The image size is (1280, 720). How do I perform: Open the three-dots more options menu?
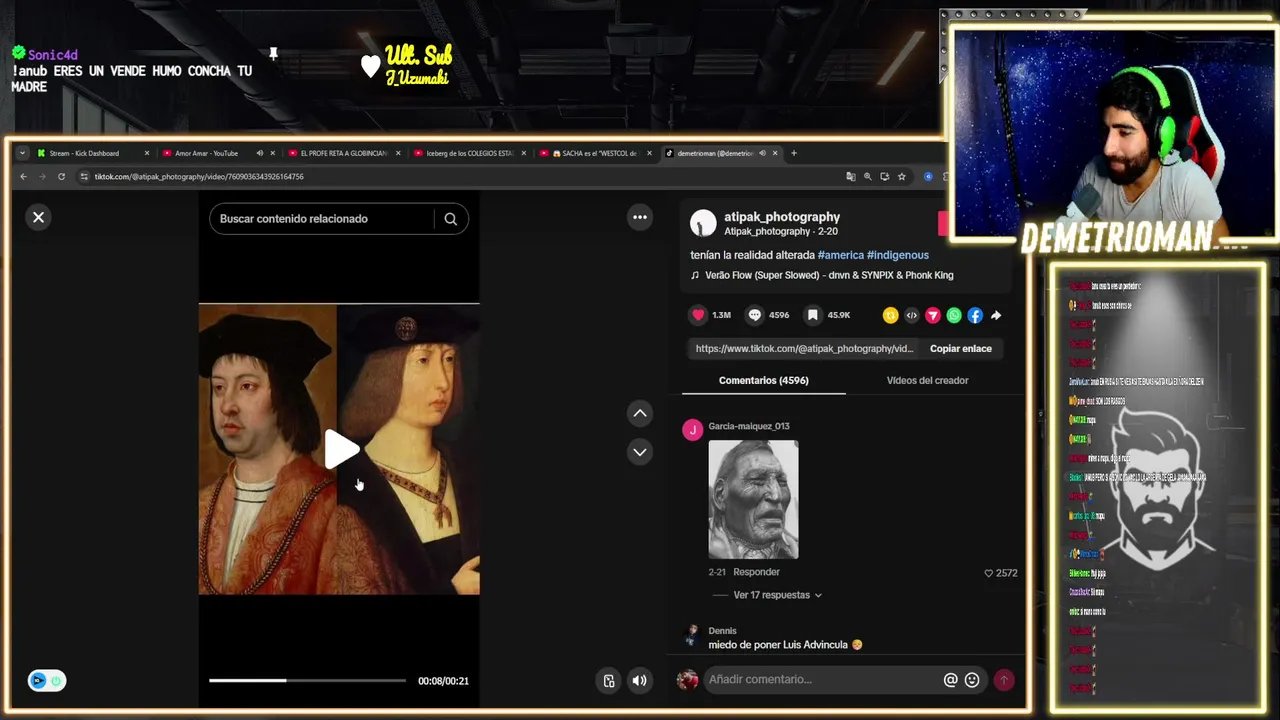tap(640, 217)
